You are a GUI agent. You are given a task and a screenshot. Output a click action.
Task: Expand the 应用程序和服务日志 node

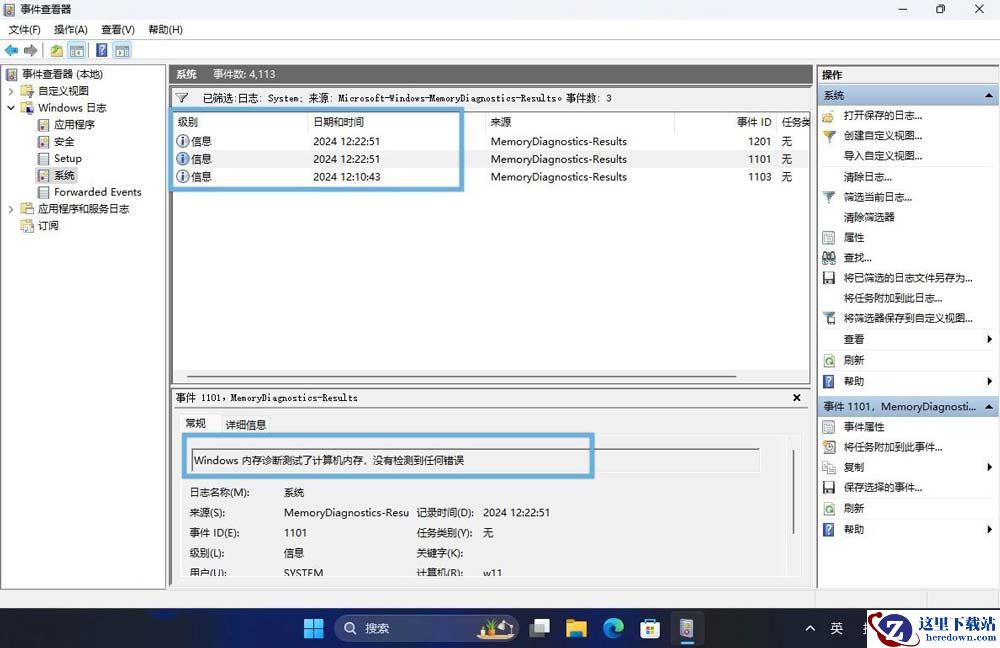point(11,209)
